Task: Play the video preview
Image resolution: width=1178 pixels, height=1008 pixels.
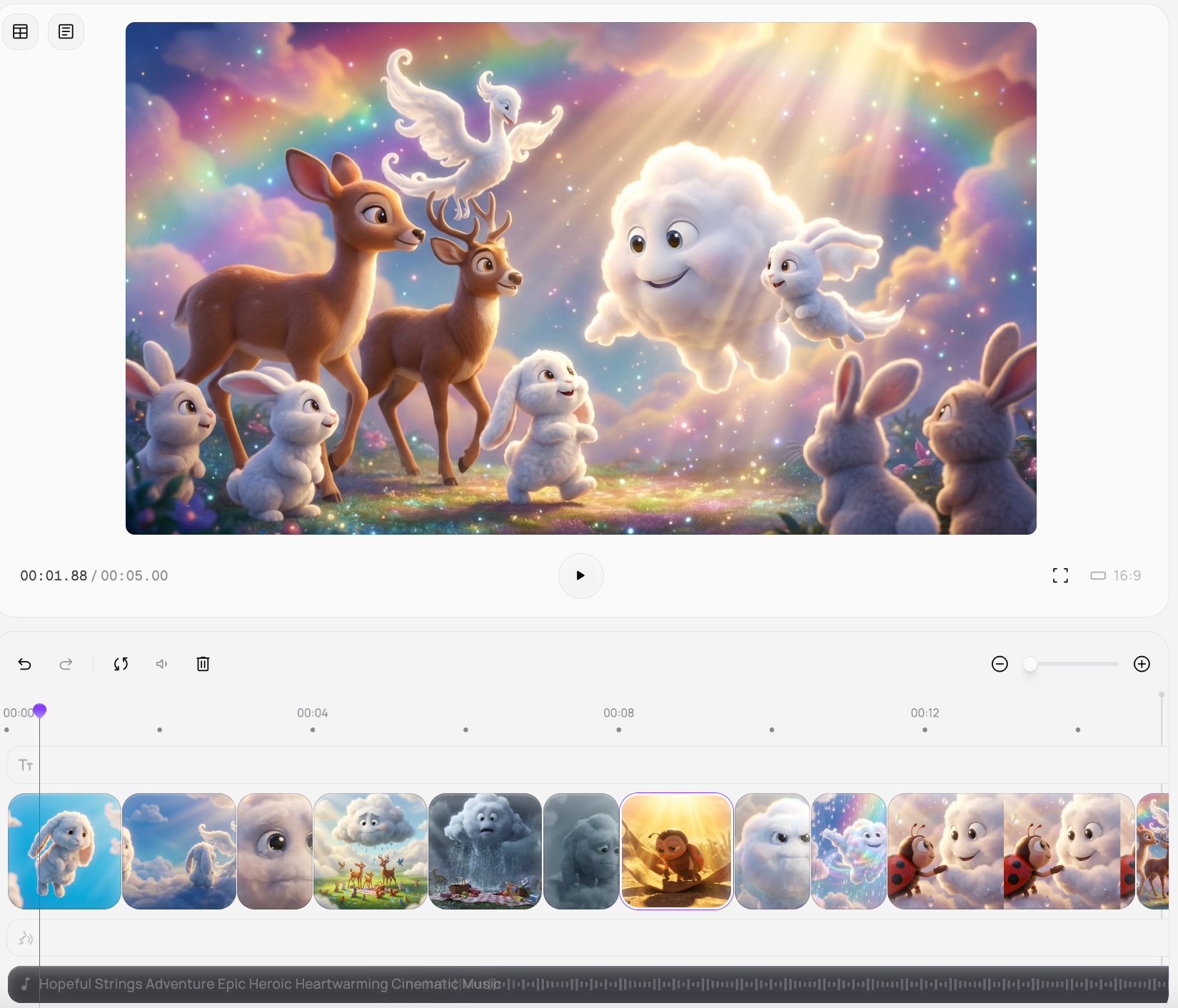Action: click(580, 575)
